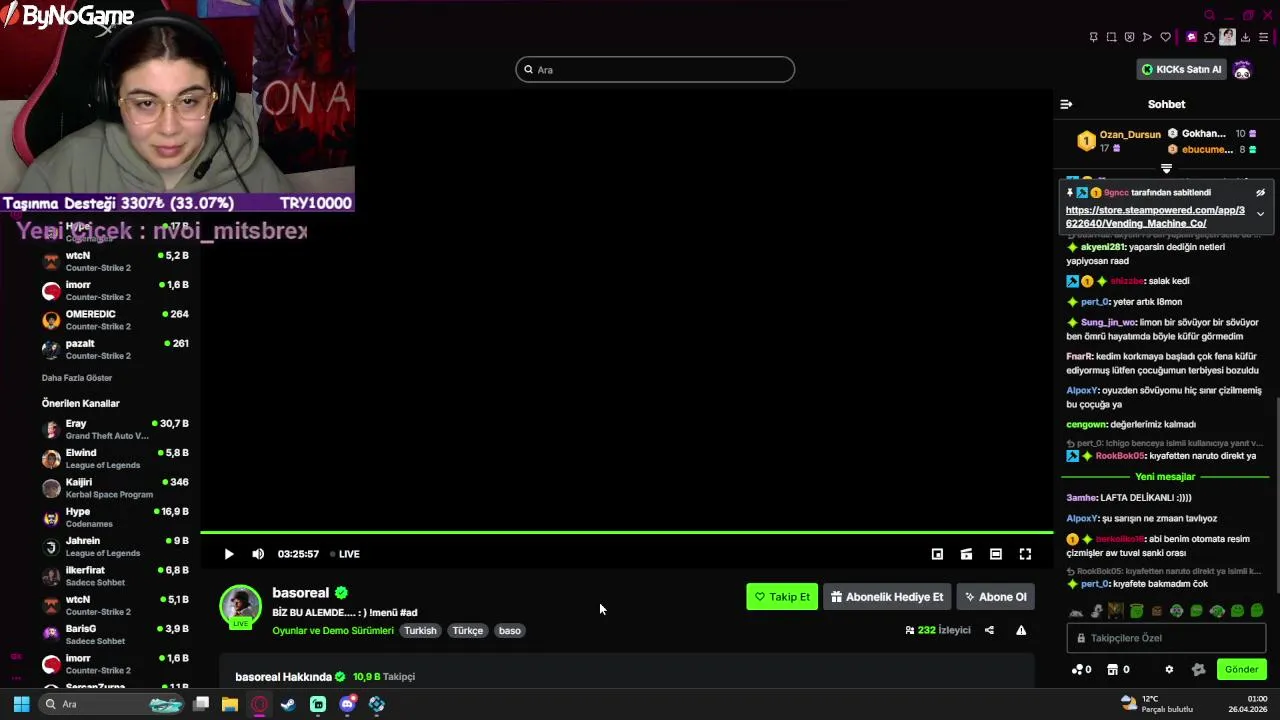Image resolution: width=1280 pixels, height=720 pixels.
Task: Buy KICKs with KICKs Satın Al
Action: pyautogui.click(x=1182, y=69)
